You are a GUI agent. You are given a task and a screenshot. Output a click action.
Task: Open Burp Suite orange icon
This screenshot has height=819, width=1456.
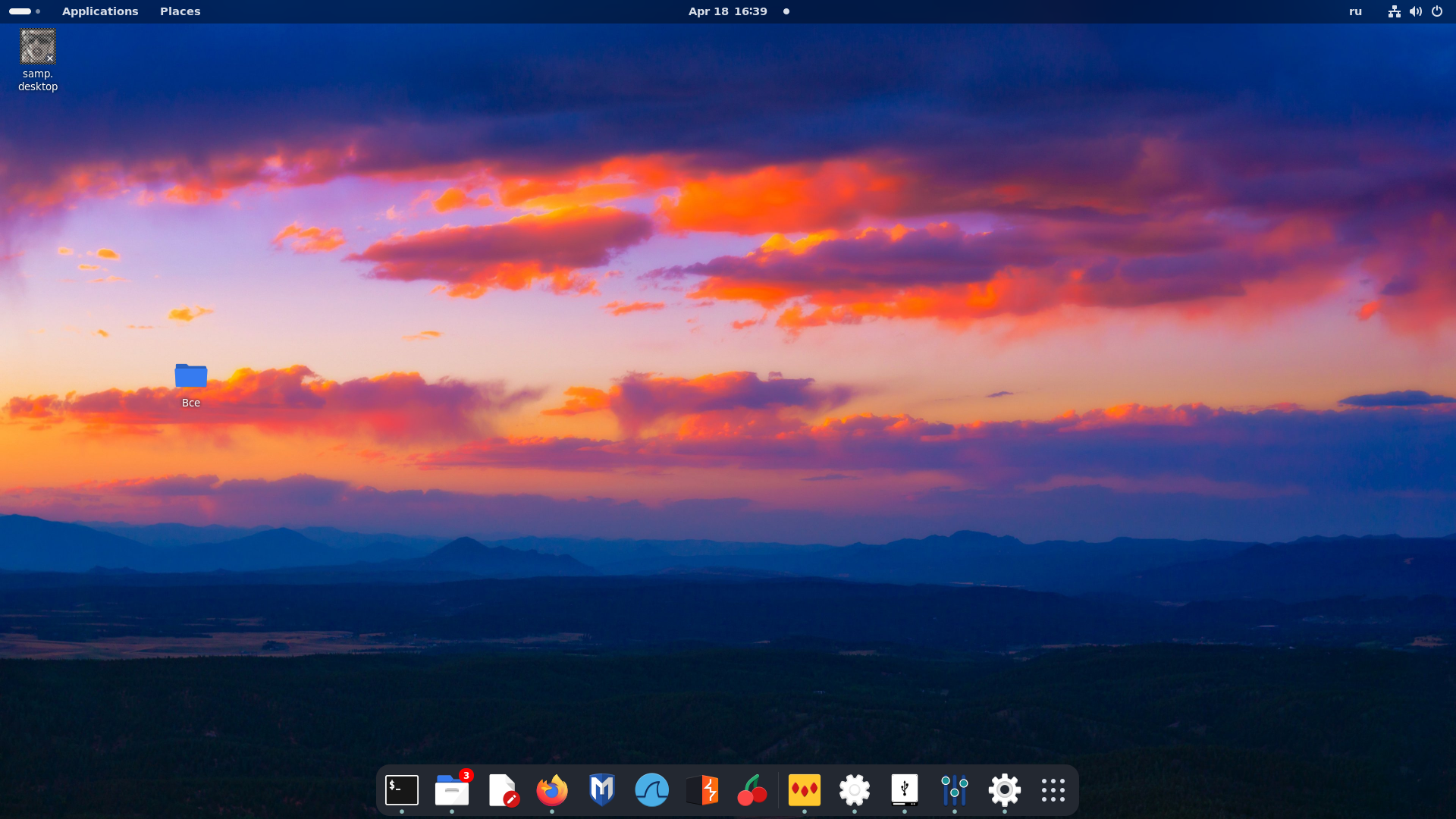coord(702,790)
